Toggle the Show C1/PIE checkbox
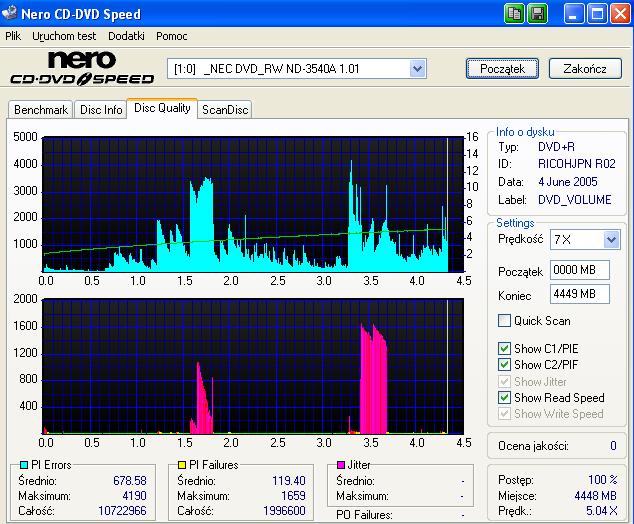This screenshot has width=634, height=524. (504, 349)
